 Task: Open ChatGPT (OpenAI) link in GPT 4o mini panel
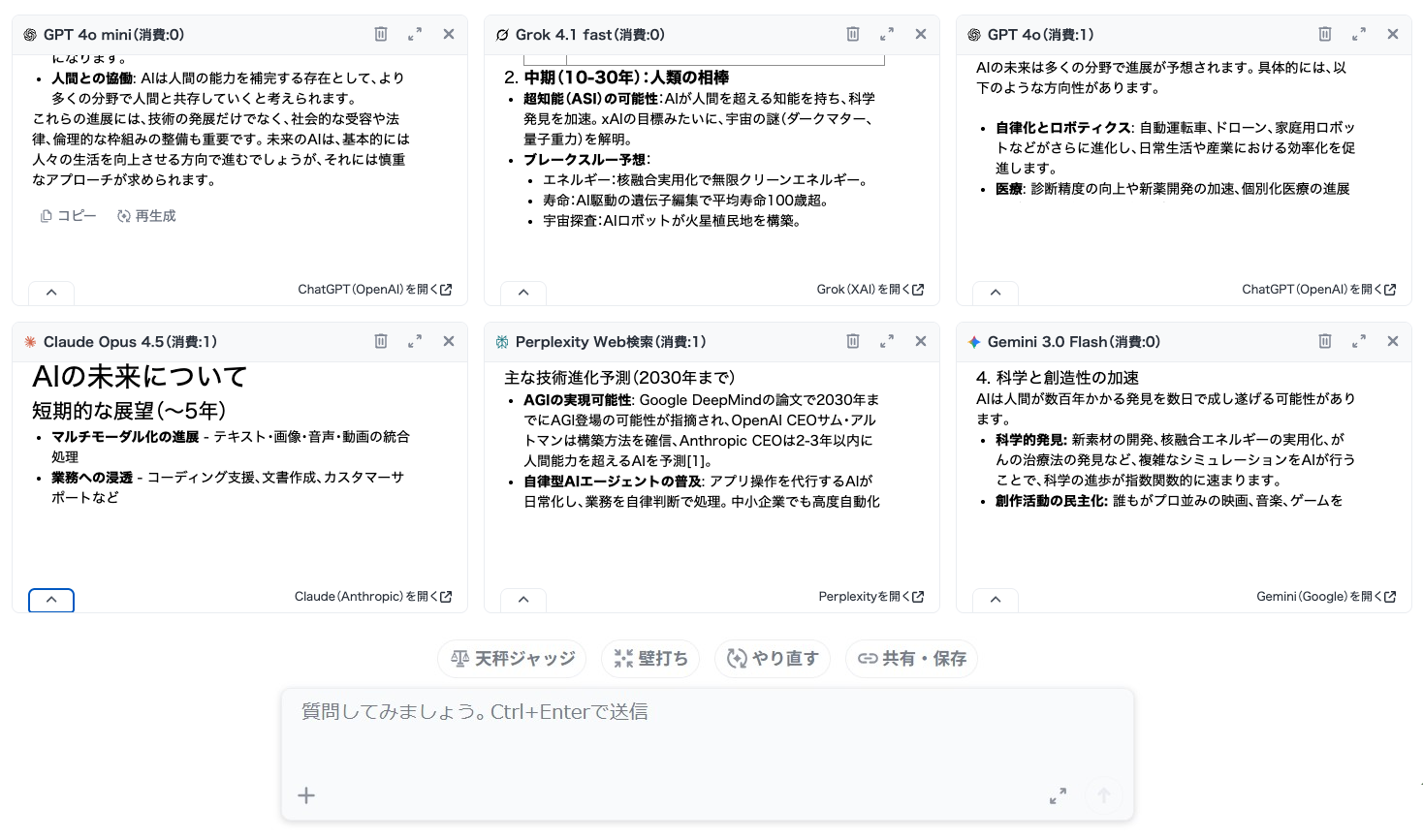(374, 290)
